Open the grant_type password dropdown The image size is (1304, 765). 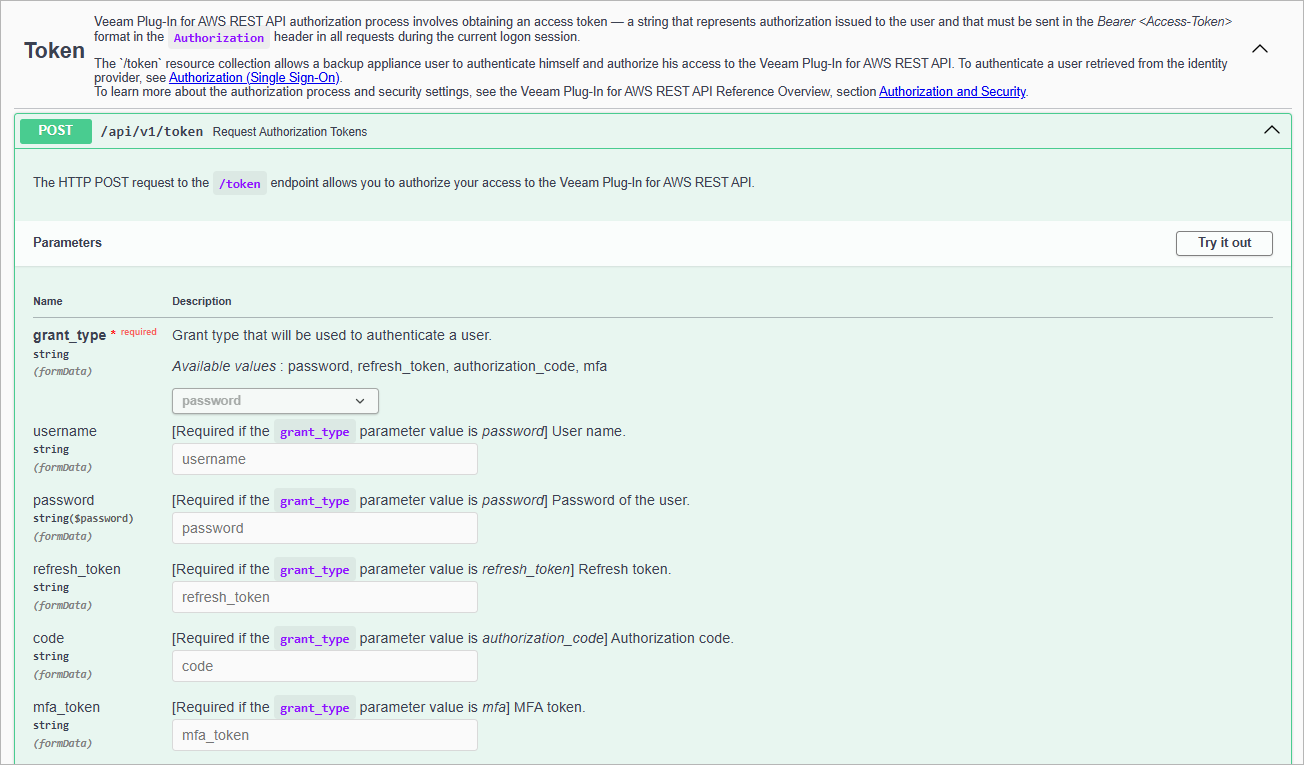(x=275, y=401)
